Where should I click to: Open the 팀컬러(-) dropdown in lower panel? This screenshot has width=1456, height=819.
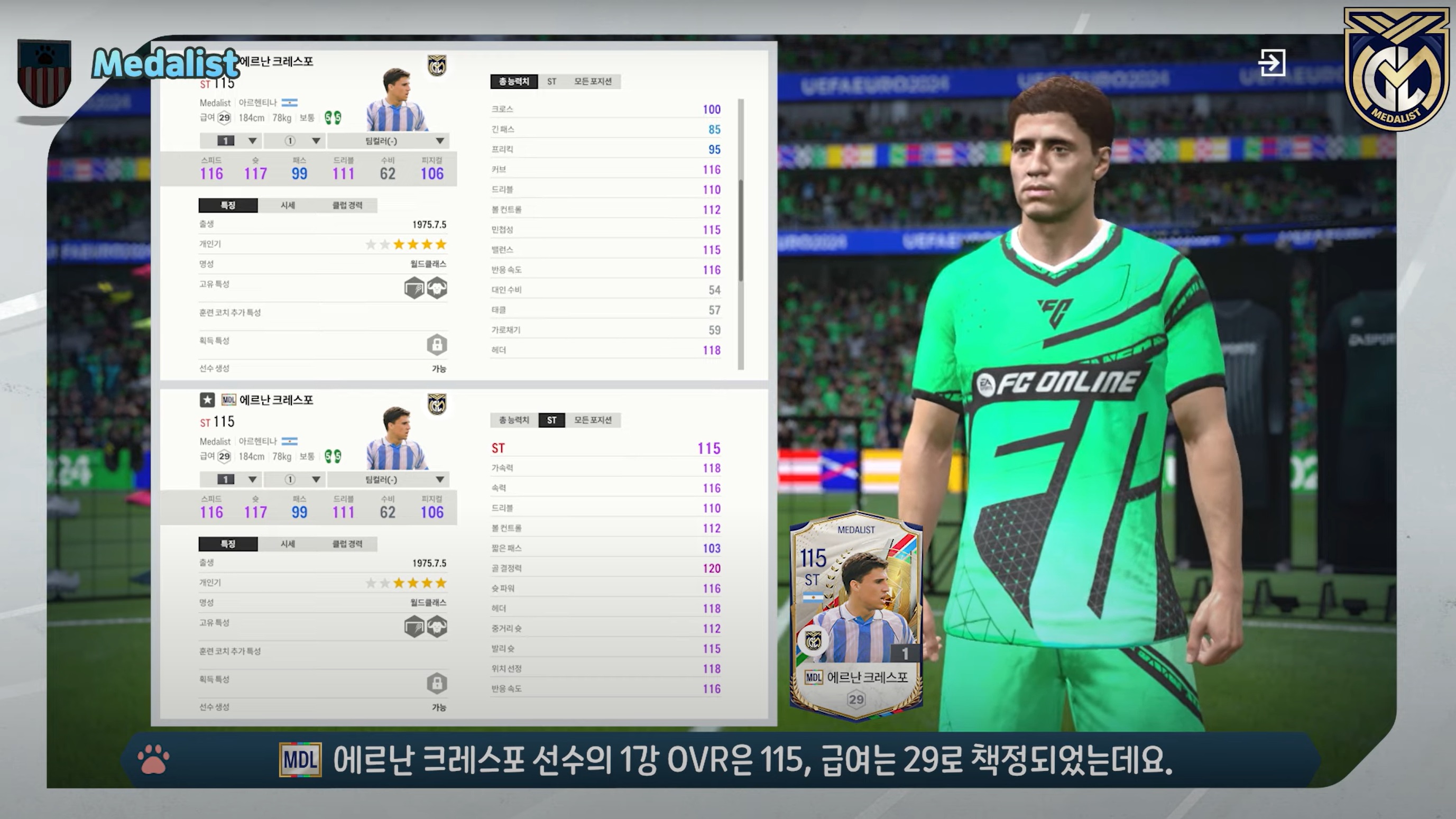[x=389, y=480]
